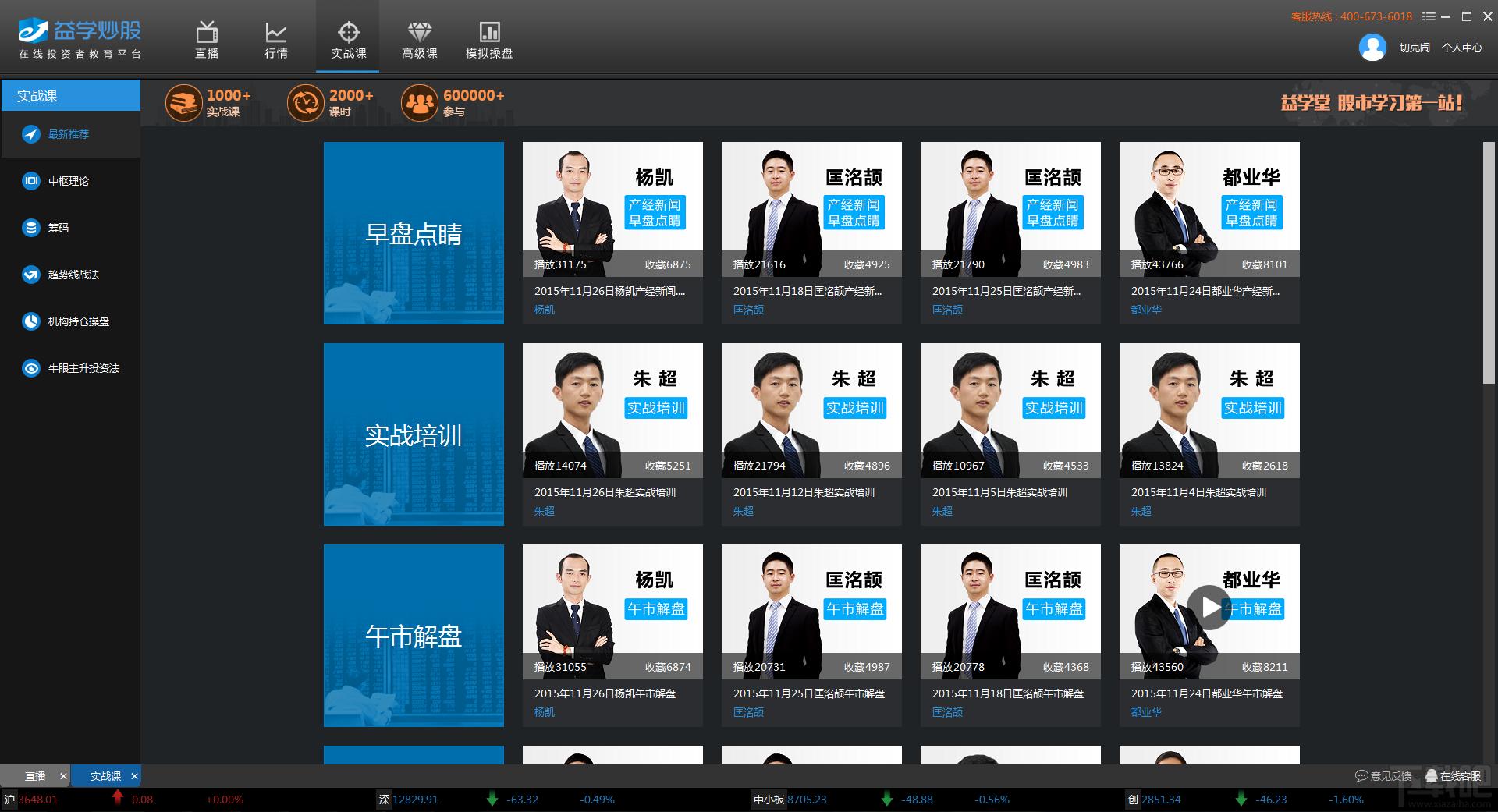The image size is (1498, 812).
Task: Click title 2015年11月24日都业华午市解盘
Action: pyautogui.click(x=1206, y=693)
